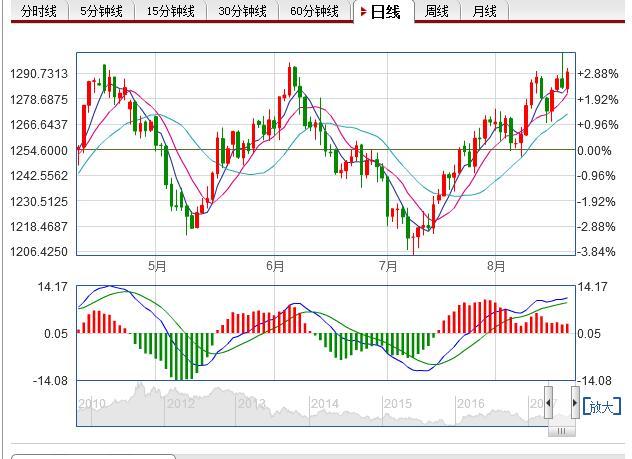Click the 8月 label on date axis
This screenshot has width=632, height=459.
(x=497, y=267)
